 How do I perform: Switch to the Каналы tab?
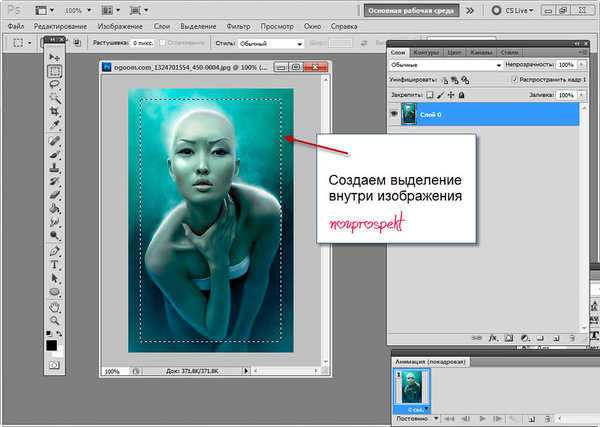click(x=481, y=52)
